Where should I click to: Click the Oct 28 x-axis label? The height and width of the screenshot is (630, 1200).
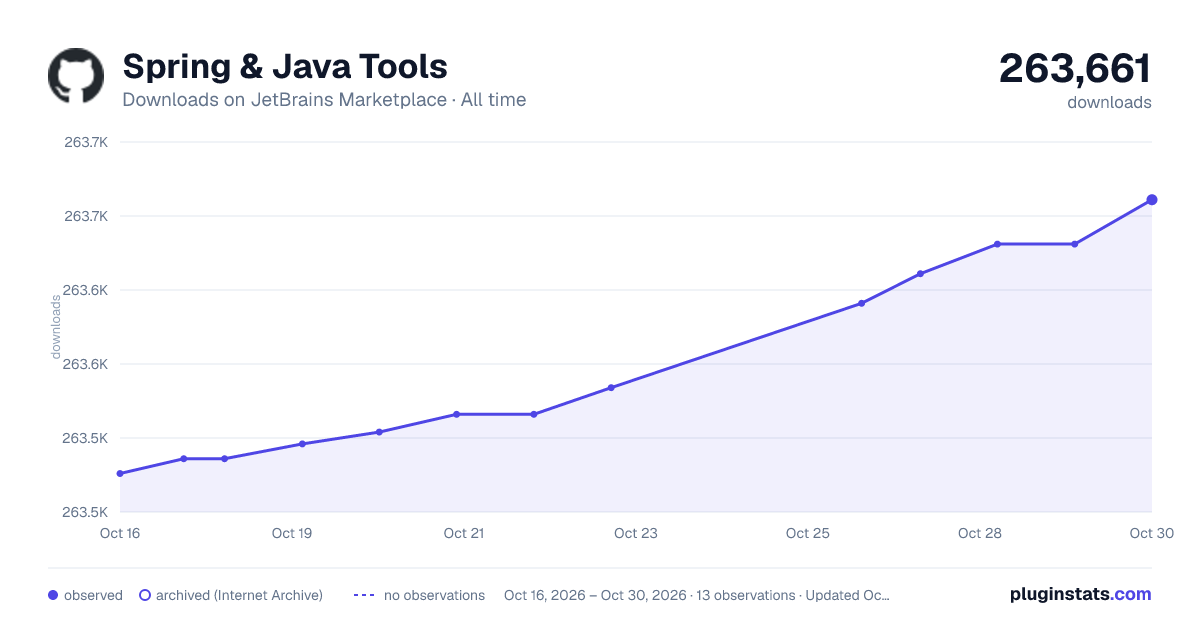point(980,533)
